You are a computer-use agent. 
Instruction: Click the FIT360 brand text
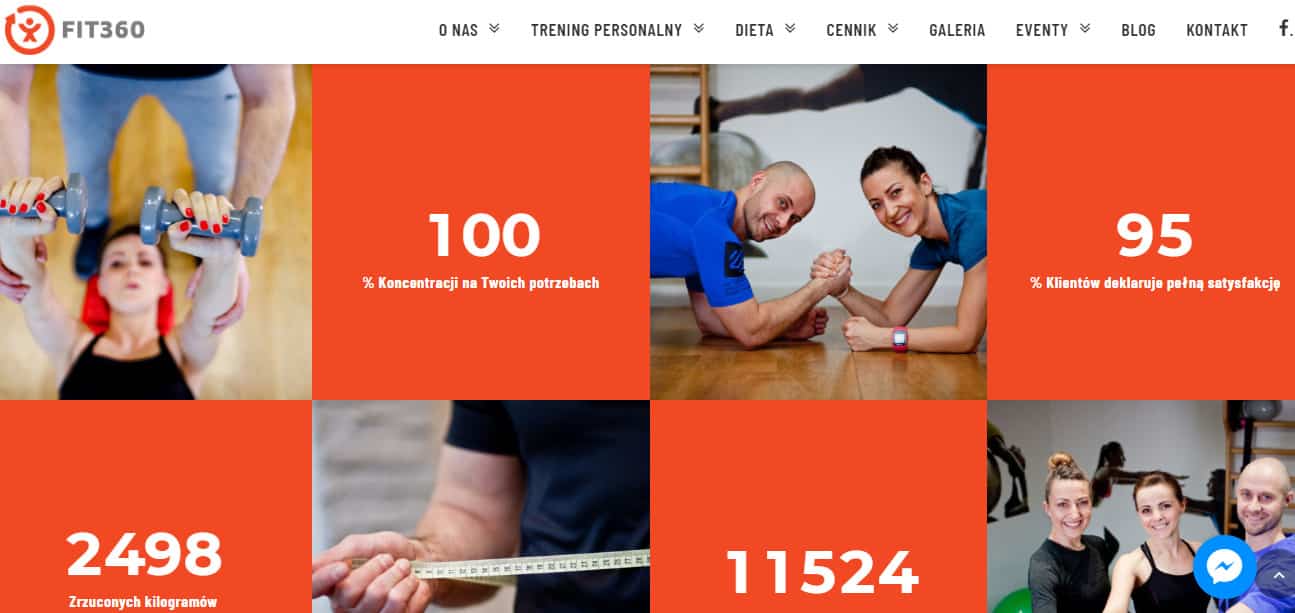coord(103,30)
